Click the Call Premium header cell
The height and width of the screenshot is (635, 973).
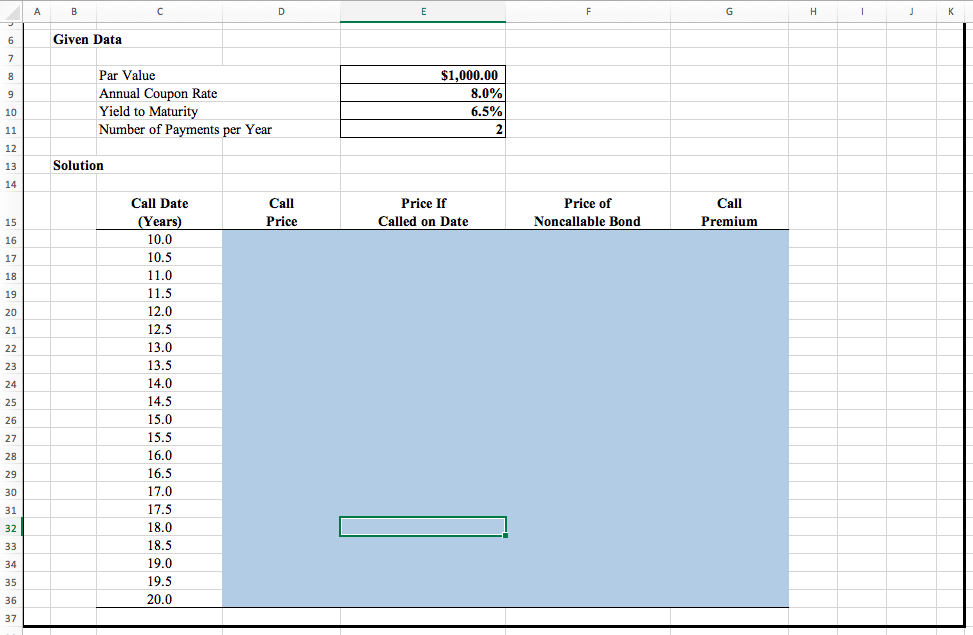729,211
